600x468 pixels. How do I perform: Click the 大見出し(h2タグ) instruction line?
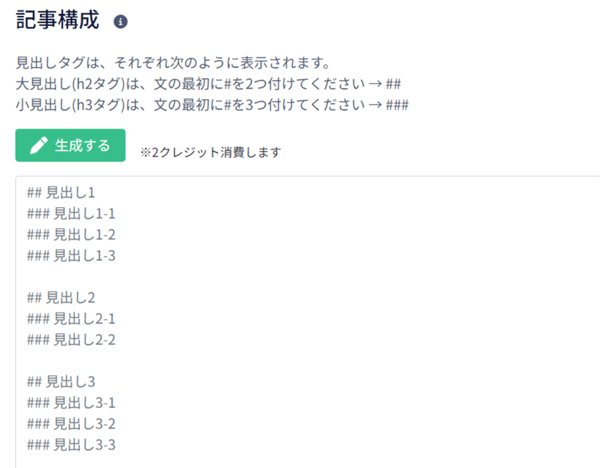pyautogui.click(x=208, y=84)
